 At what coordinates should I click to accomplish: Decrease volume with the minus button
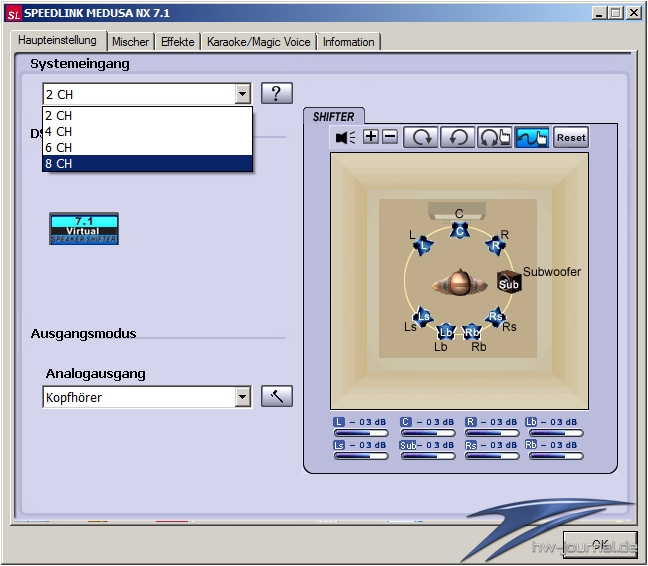point(389,137)
